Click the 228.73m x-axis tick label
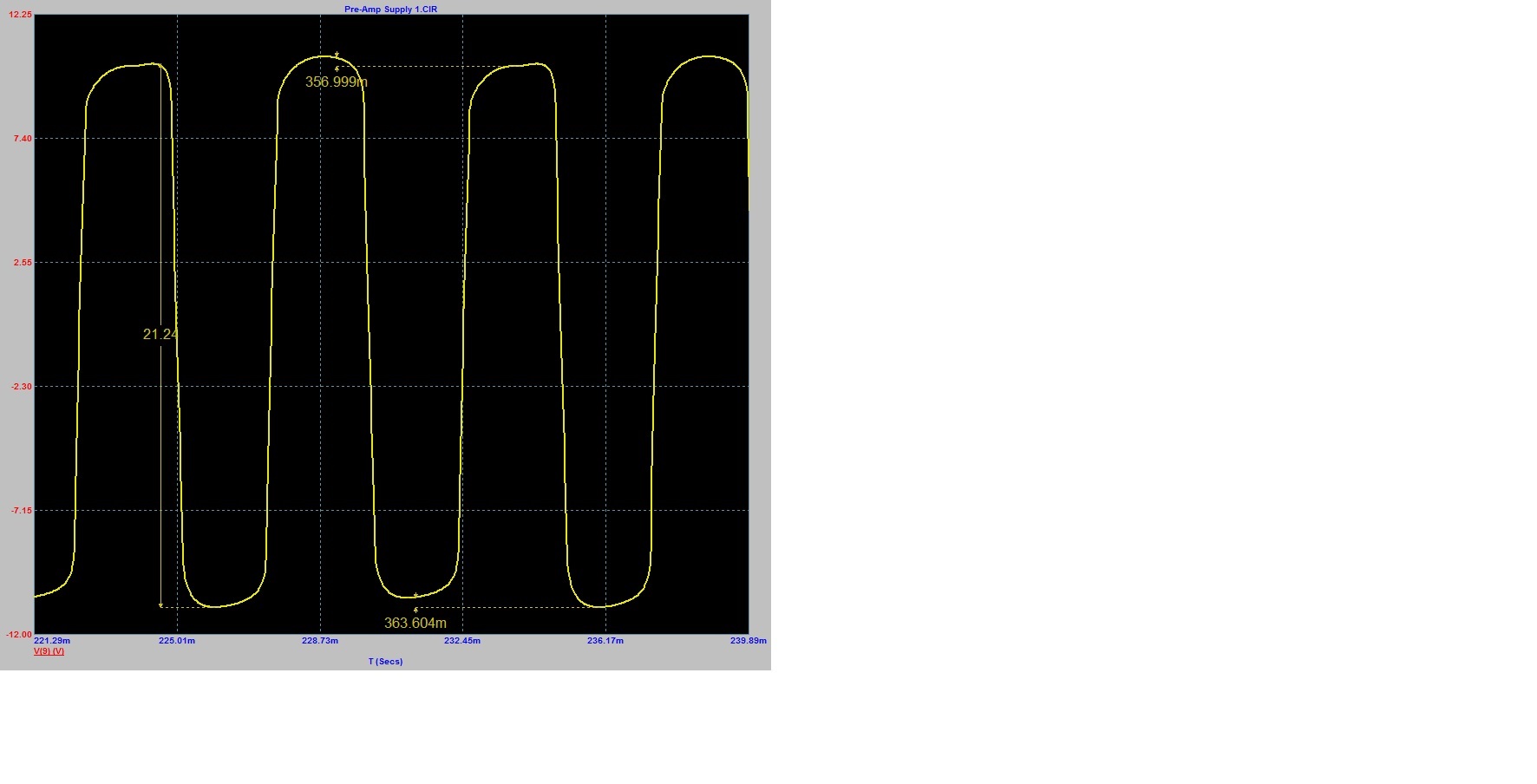This screenshot has height=784, width=1537. click(320, 641)
